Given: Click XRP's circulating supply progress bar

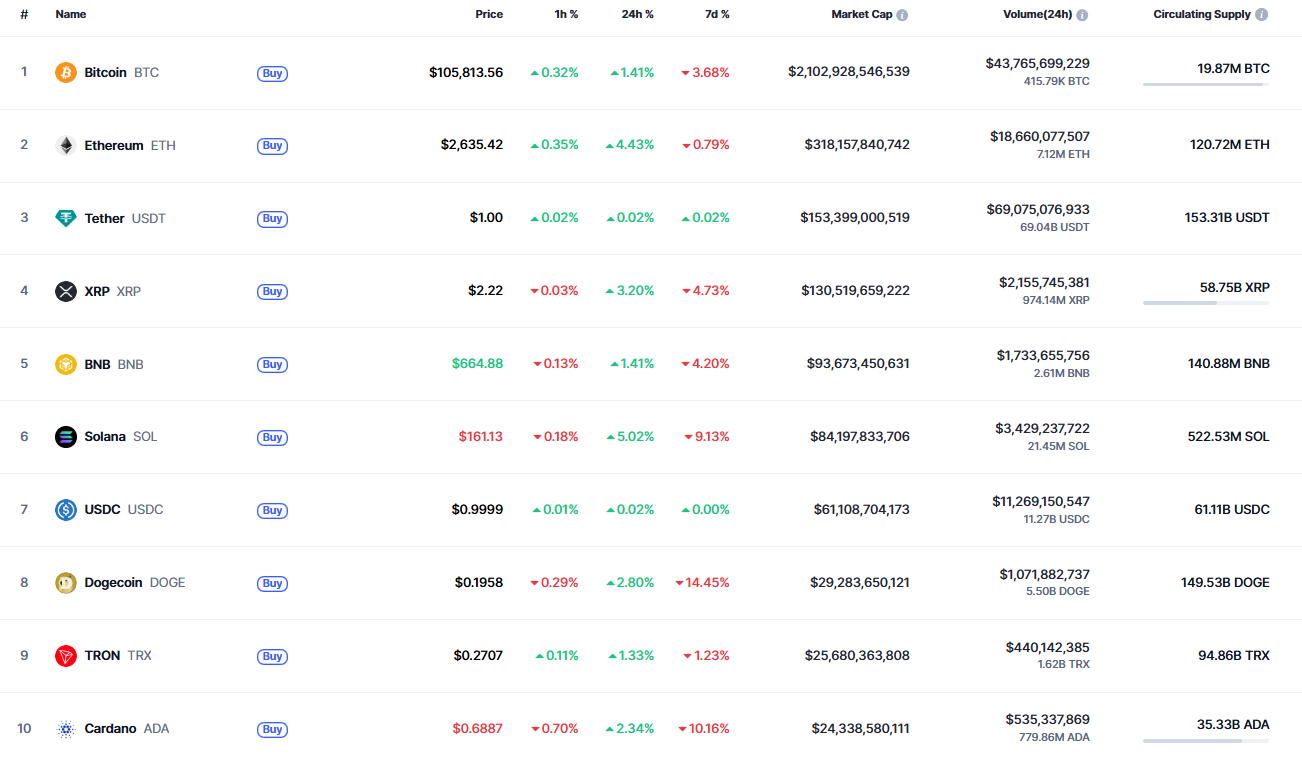Looking at the screenshot, I should tap(1206, 303).
